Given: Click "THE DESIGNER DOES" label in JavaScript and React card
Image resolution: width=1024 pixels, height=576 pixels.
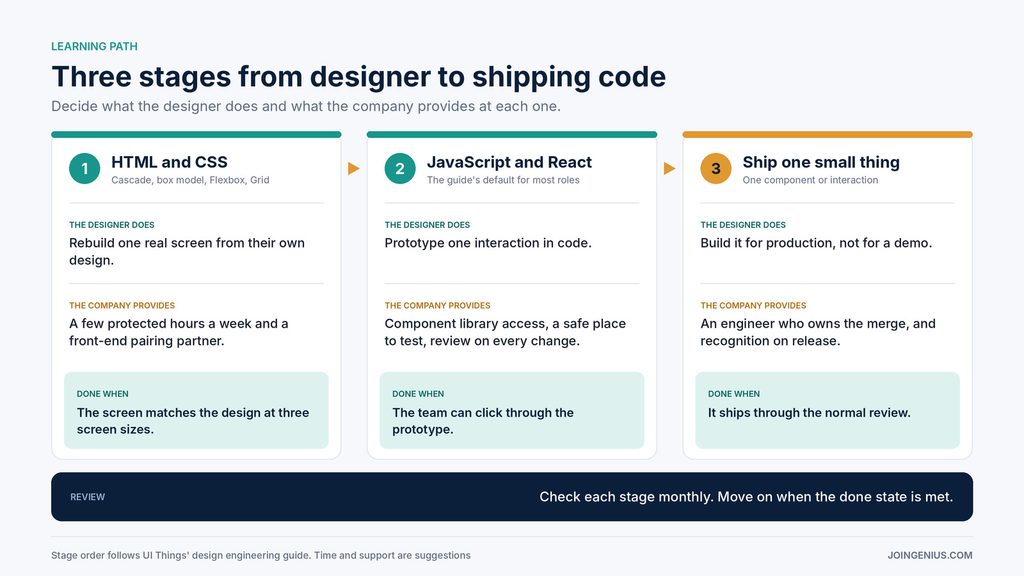Looking at the screenshot, I should click(x=427, y=225).
